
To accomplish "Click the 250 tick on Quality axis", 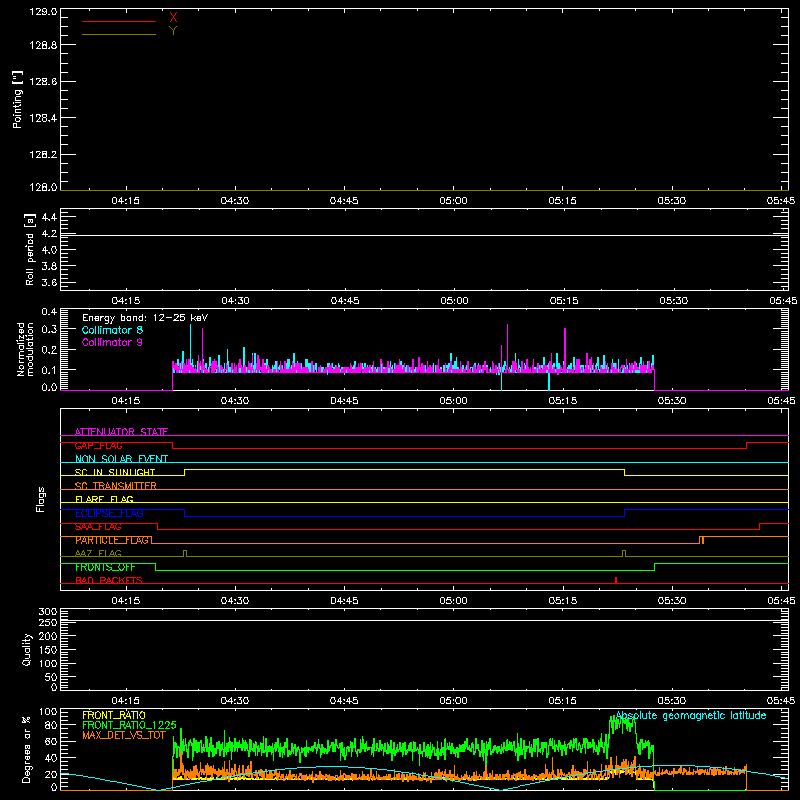I will 47,622.
